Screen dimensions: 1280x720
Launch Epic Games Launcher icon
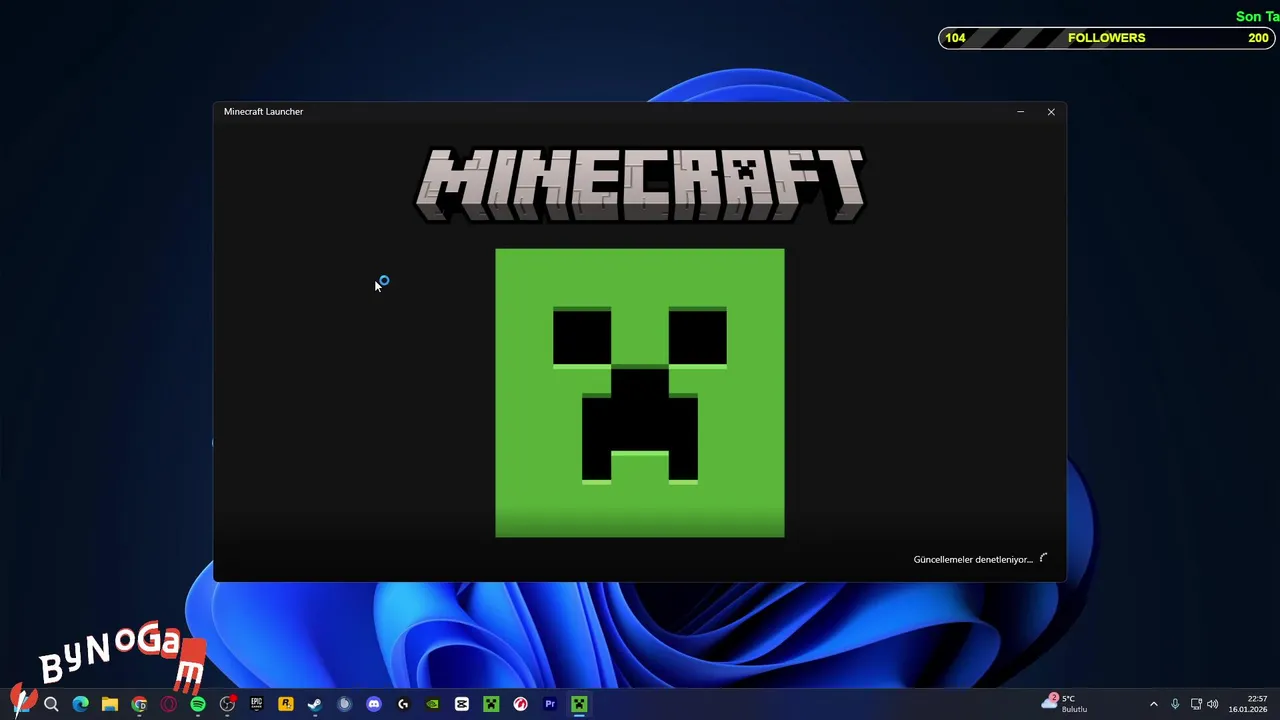[256, 704]
